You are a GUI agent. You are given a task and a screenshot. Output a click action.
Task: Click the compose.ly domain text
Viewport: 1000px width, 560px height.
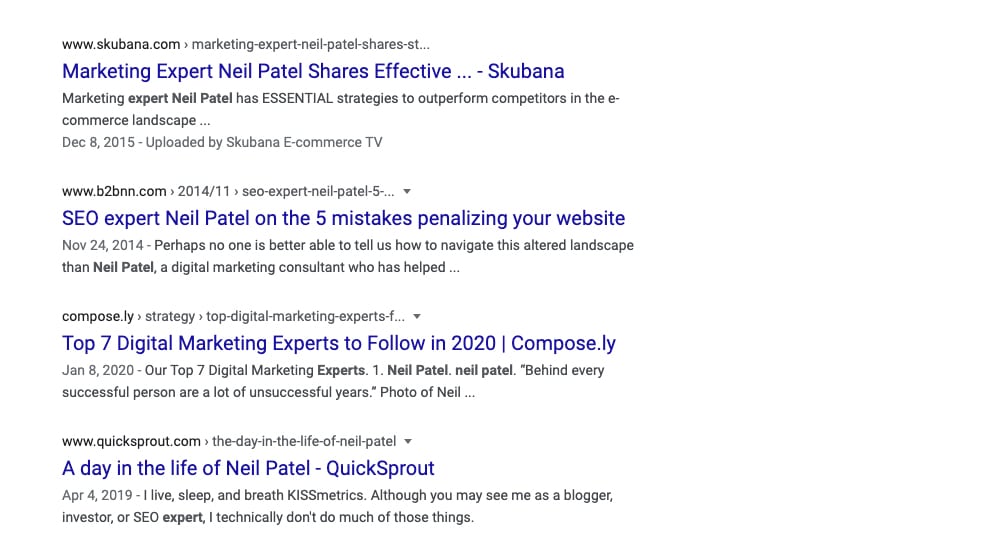click(x=98, y=316)
